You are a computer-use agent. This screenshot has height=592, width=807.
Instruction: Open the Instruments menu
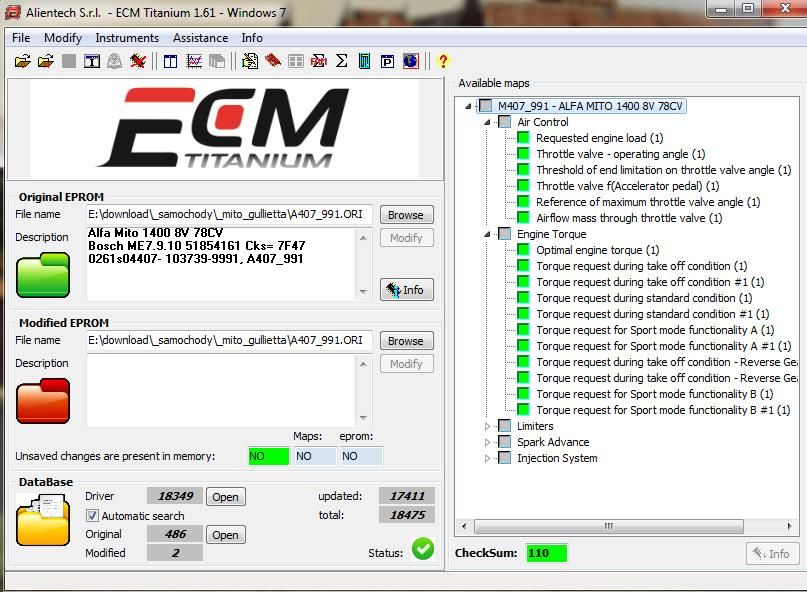127,38
